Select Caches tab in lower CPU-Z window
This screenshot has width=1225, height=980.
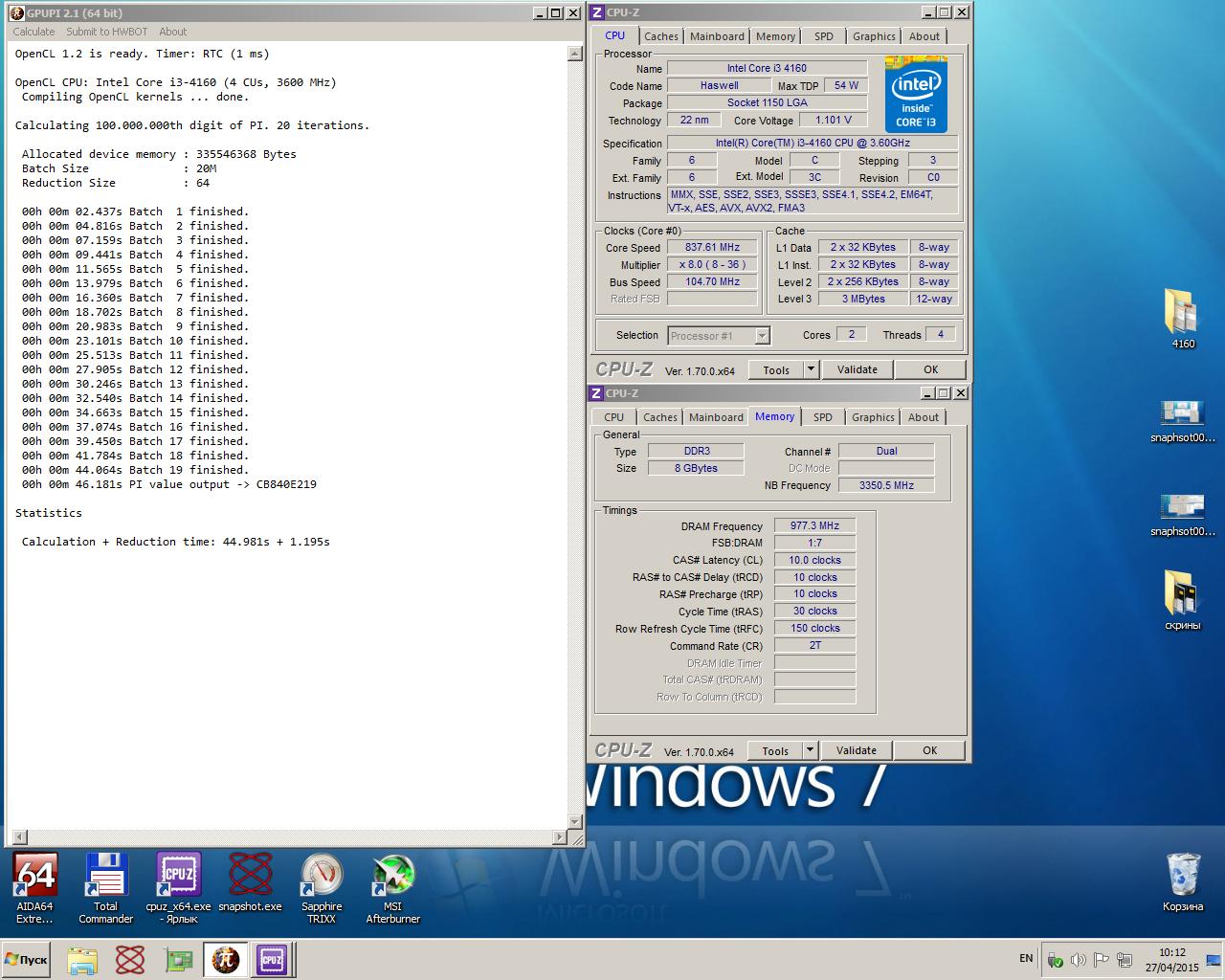point(660,417)
